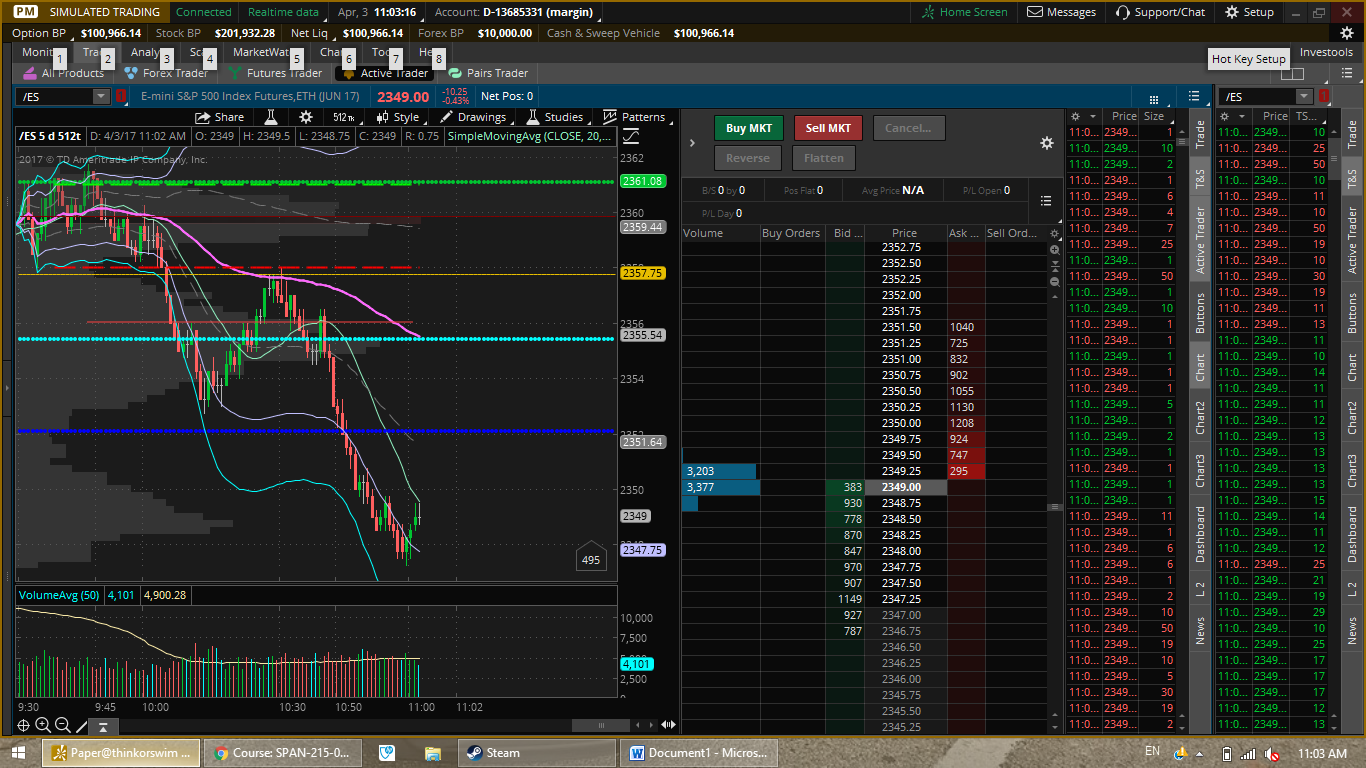The height and width of the screenshot is (768, 1366).
Task: Click the Steam taskbar button
Action: [x=537, y=753]
